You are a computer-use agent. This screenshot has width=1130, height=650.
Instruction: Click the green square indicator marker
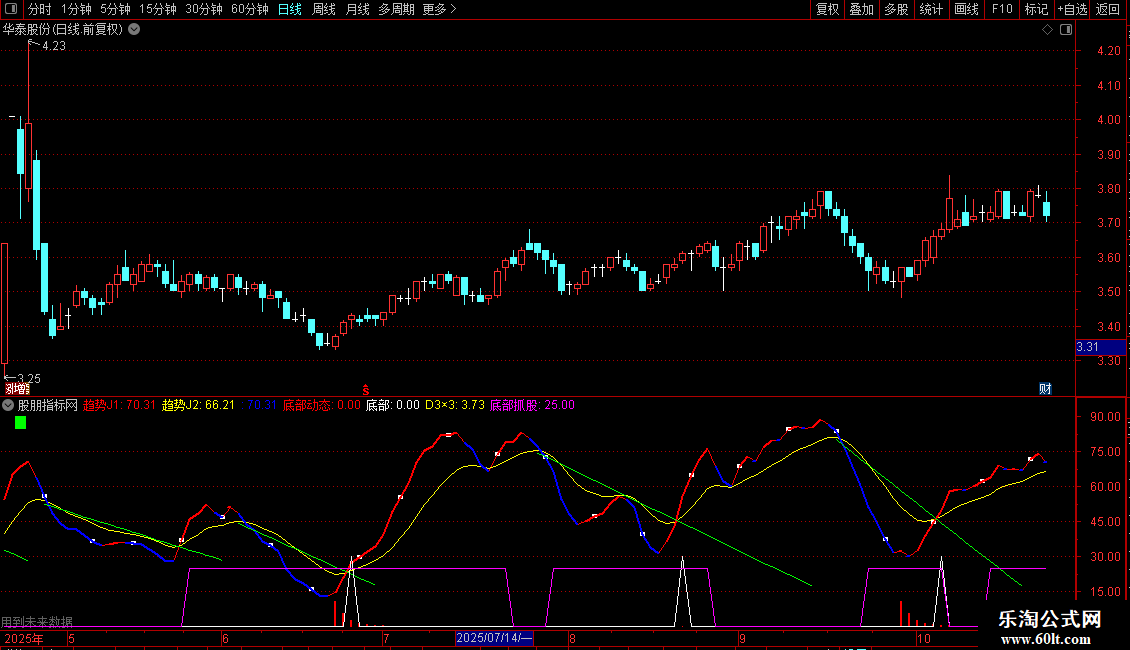click(x=20, y=423)
